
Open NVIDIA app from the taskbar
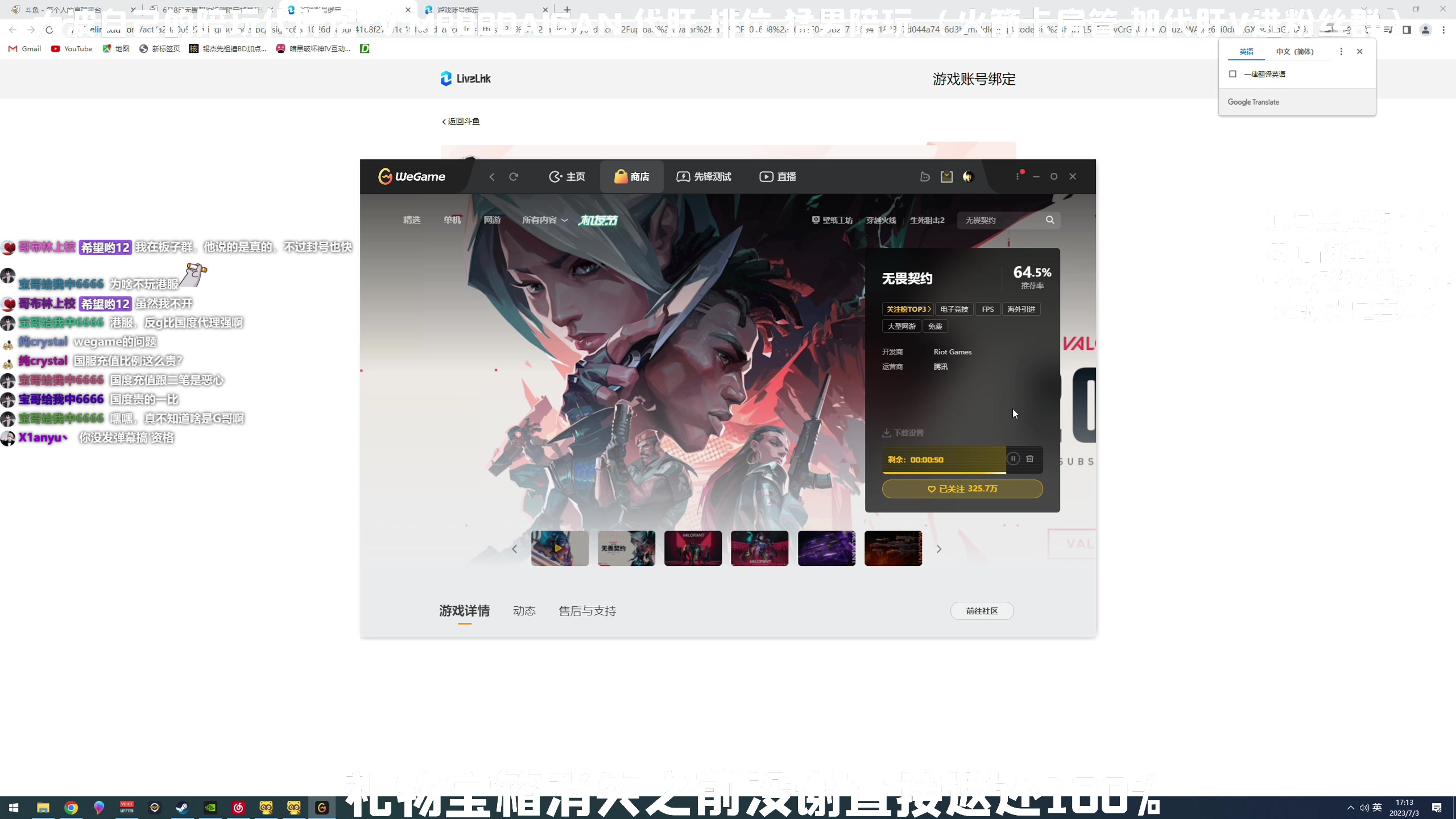[210, 808]
